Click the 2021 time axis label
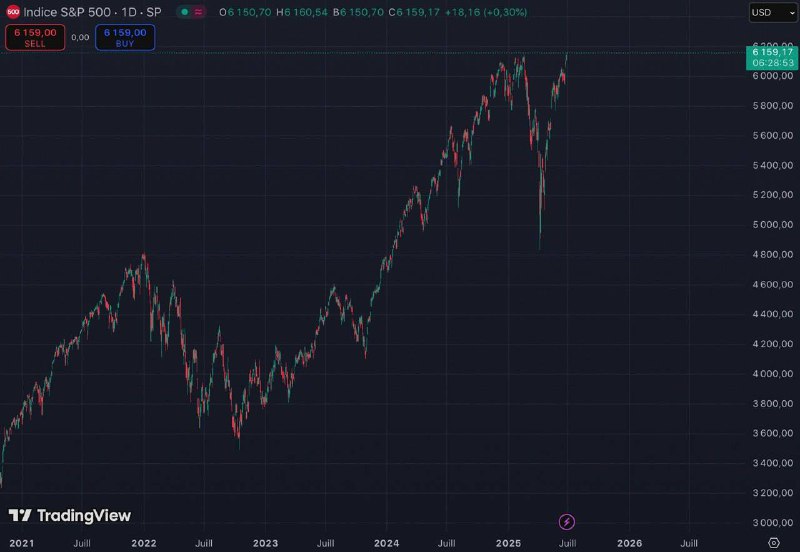This screenshot has width=800, height=552. (x=22, y=543)
